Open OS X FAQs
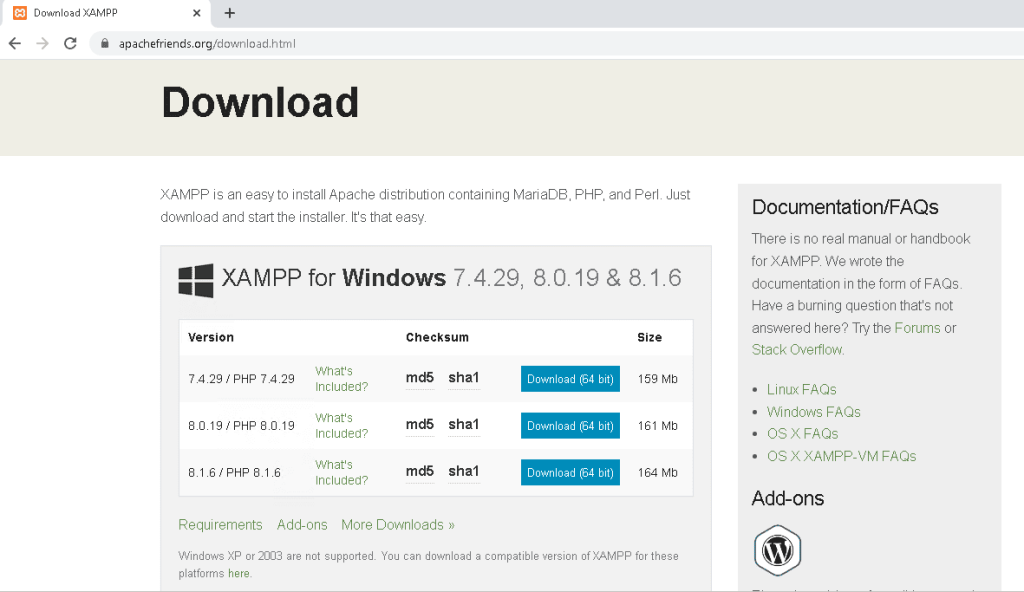 tap(802, 434)
